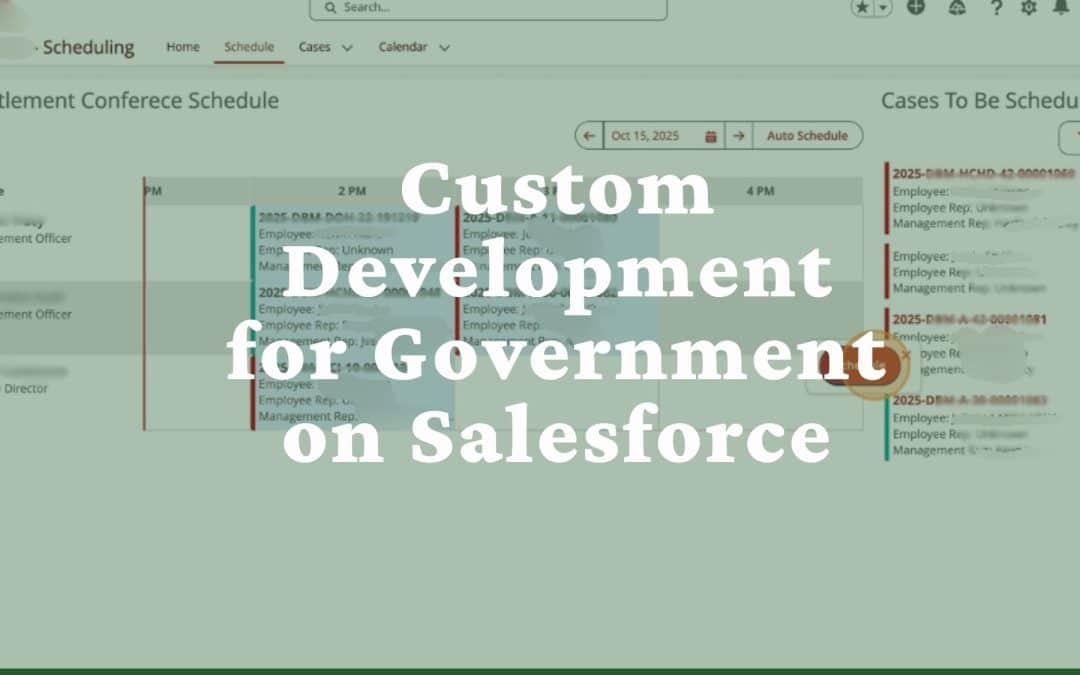Image resolution: width=1080 pixels, height=675 pixels.
Task: Create a new record with the plus icon
Action: [916, 9]
